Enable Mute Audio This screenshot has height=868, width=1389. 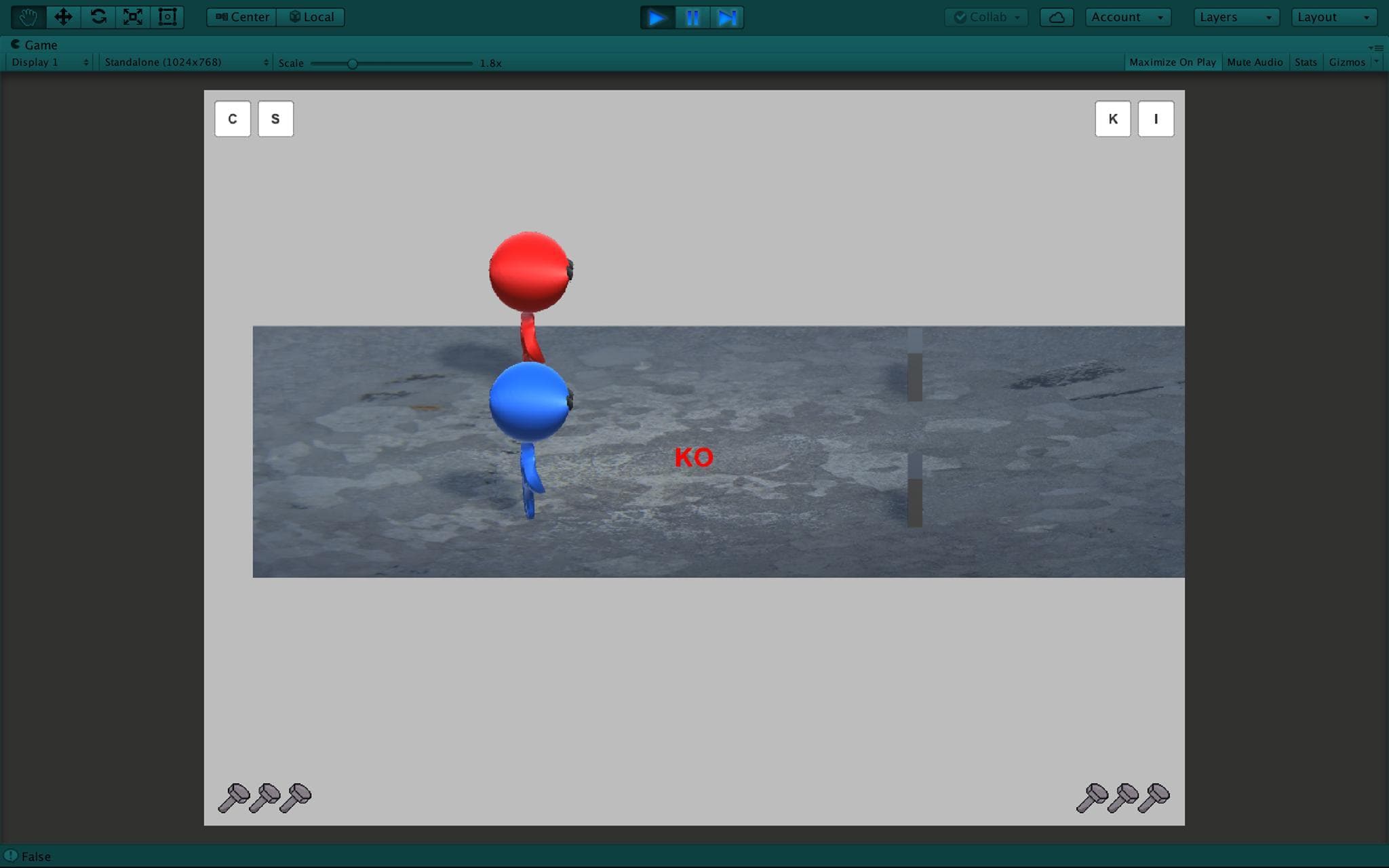[x=1255, y=62]
